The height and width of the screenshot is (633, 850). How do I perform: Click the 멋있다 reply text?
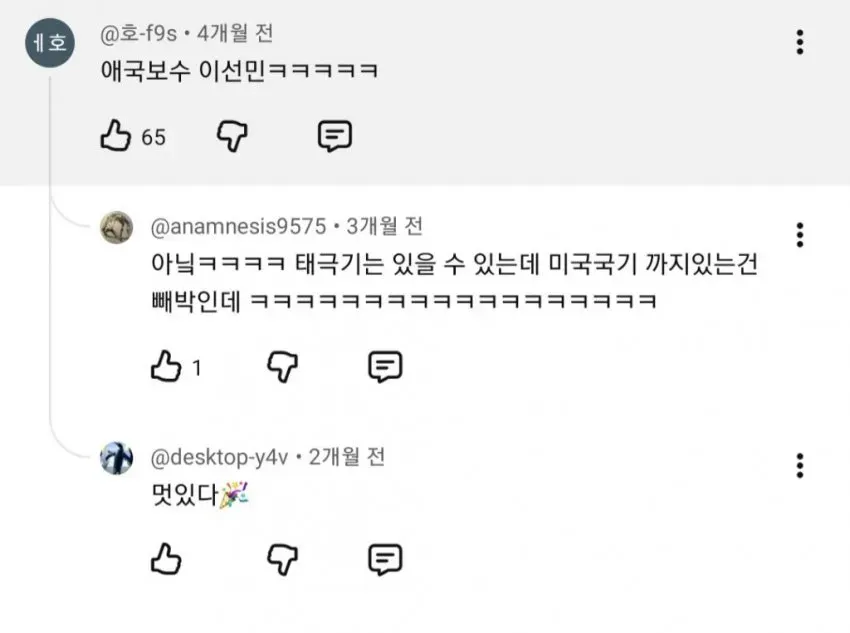[x=184, y=494]
